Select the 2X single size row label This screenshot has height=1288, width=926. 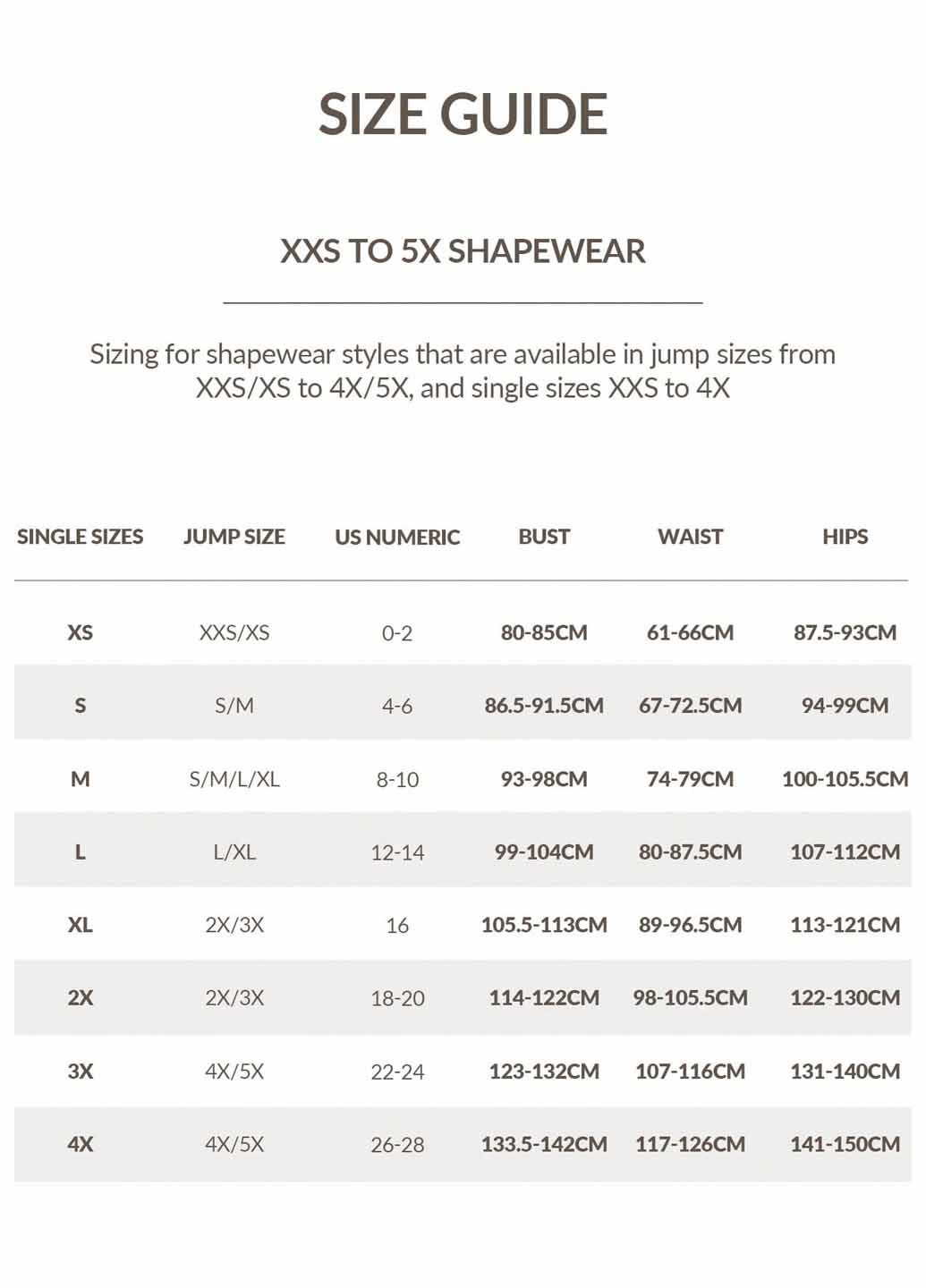click(x=80, y=998)
